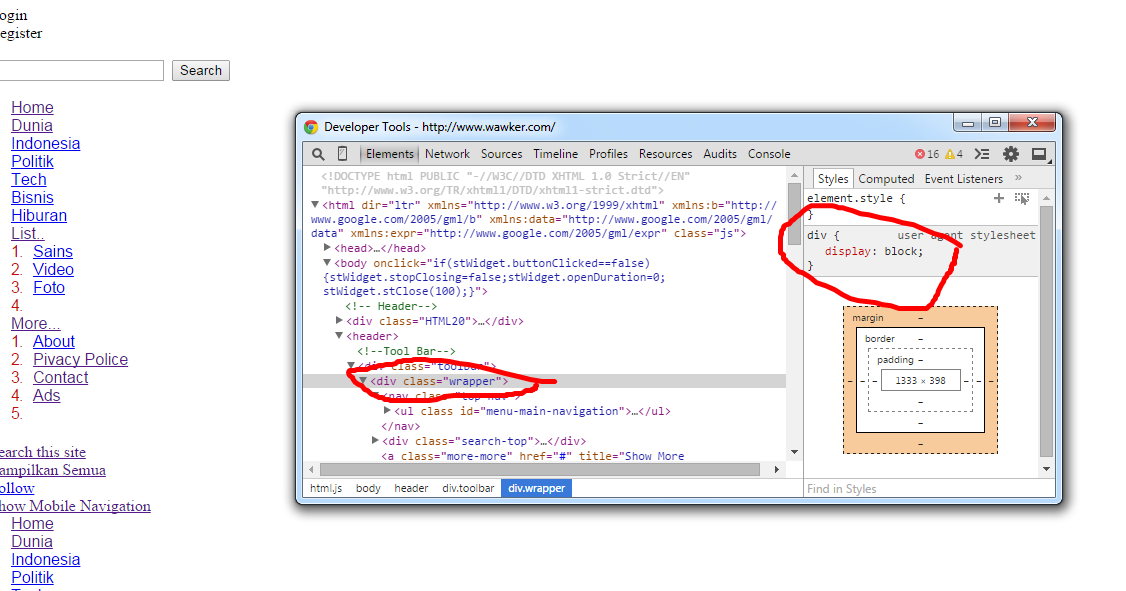Show more Styles sidebar tabs chevron
Image resolution: width=1126 pixels, height=591 pixels.
pos(1018,178)
